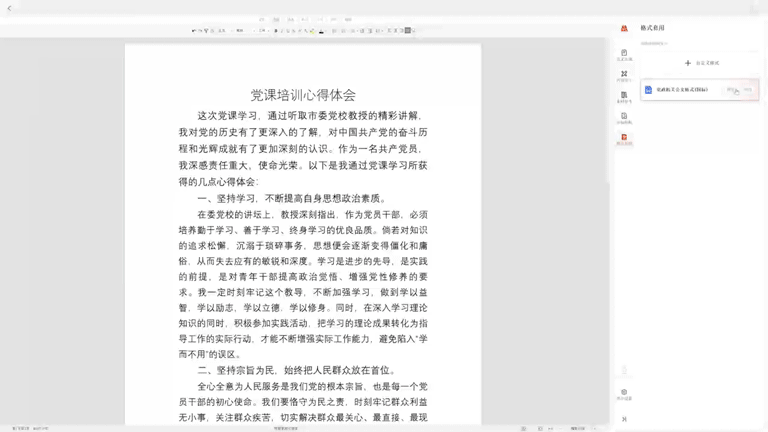This screenshot has height=432, width=768.
Task: Collapse the side panel with bottom arrow
Action: pos(624,419)
